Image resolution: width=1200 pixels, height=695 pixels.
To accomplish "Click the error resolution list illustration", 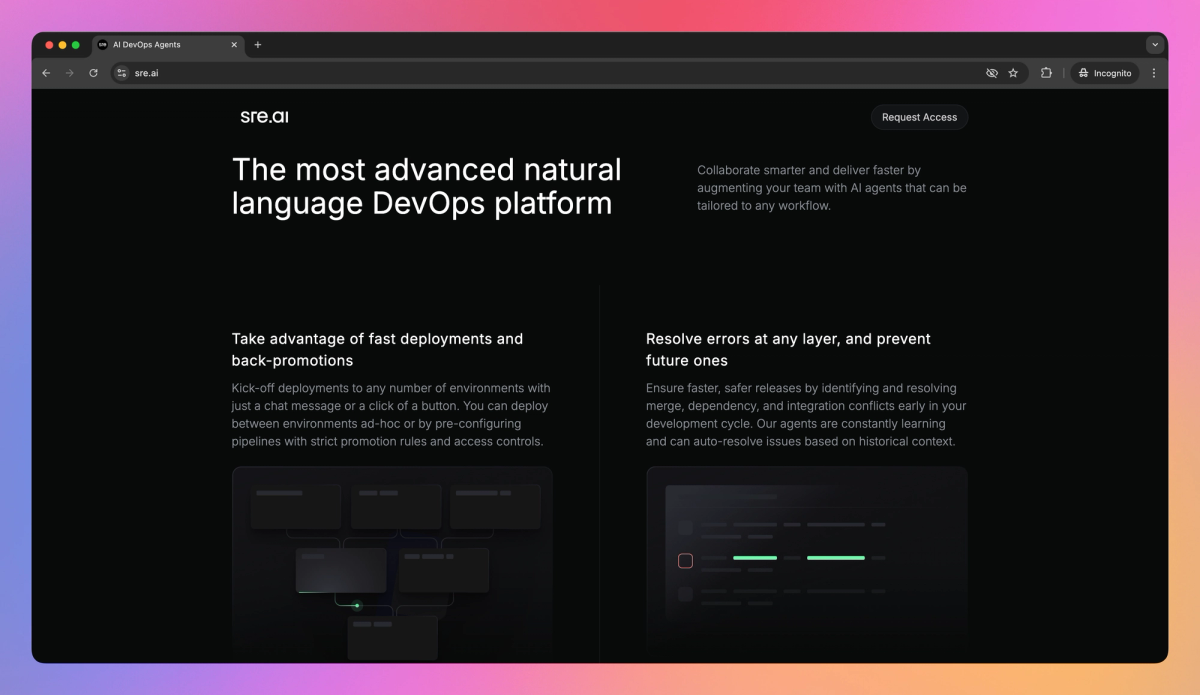I will click(x=807, y=563).
